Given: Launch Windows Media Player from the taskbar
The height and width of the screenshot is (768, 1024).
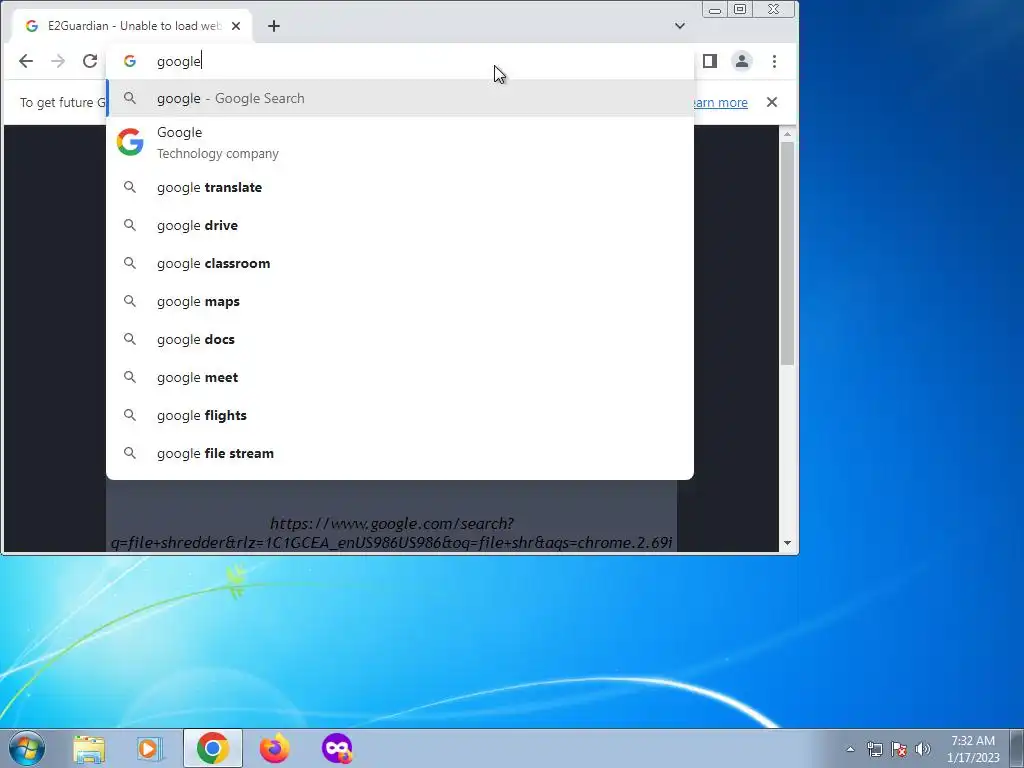Looking at the screenshot, I should [x=150, y=748].
